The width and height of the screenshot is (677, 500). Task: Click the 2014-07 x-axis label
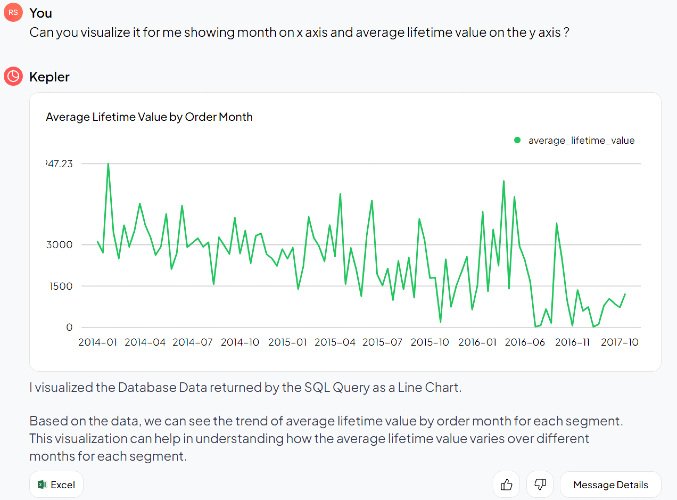coord(193,342)
